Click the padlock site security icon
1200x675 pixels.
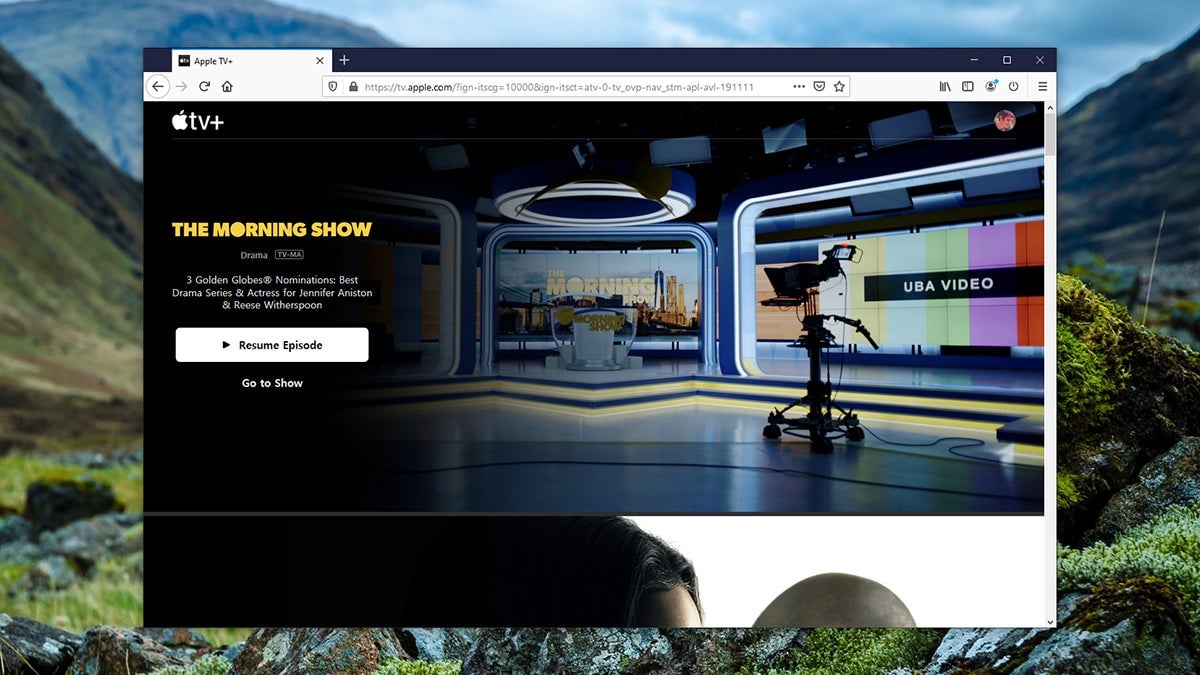352,86
